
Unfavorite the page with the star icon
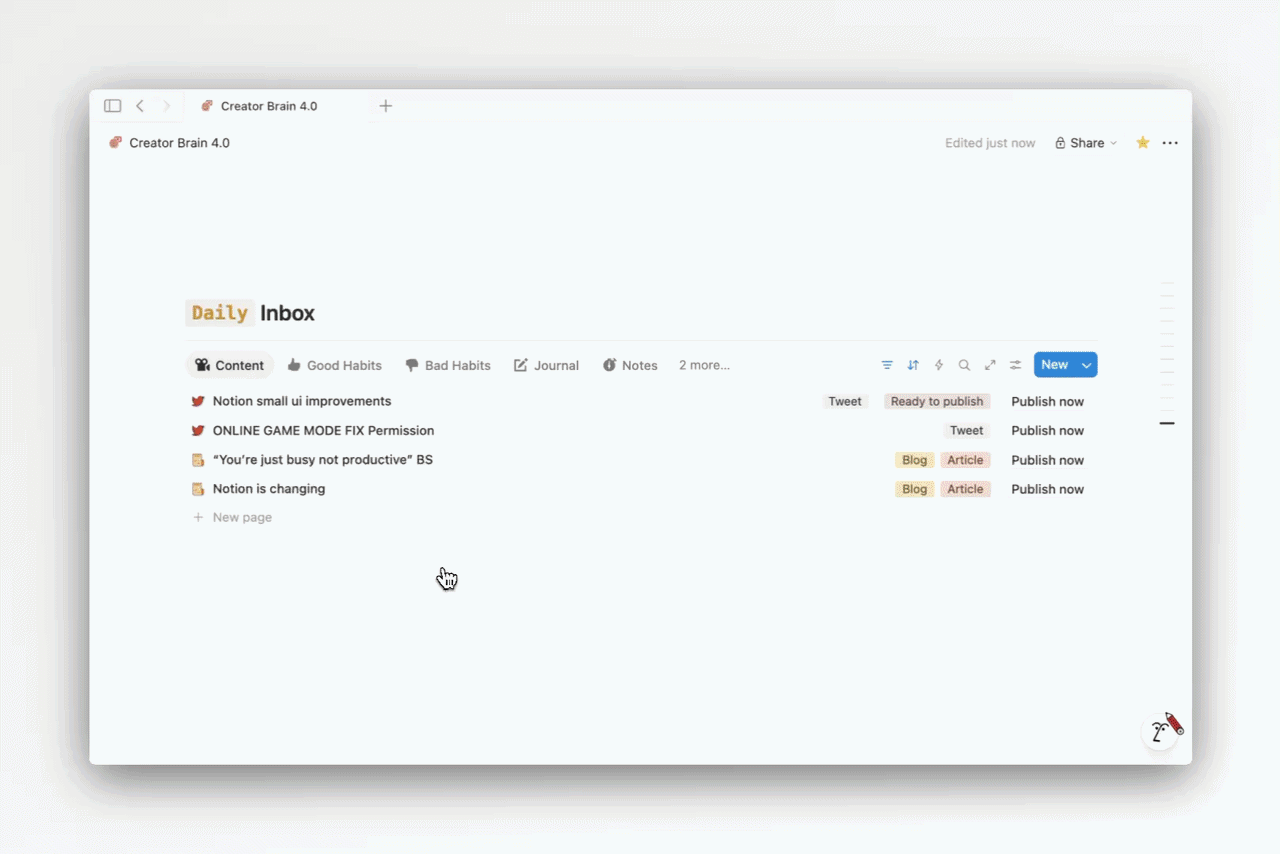click(1143, 143)
